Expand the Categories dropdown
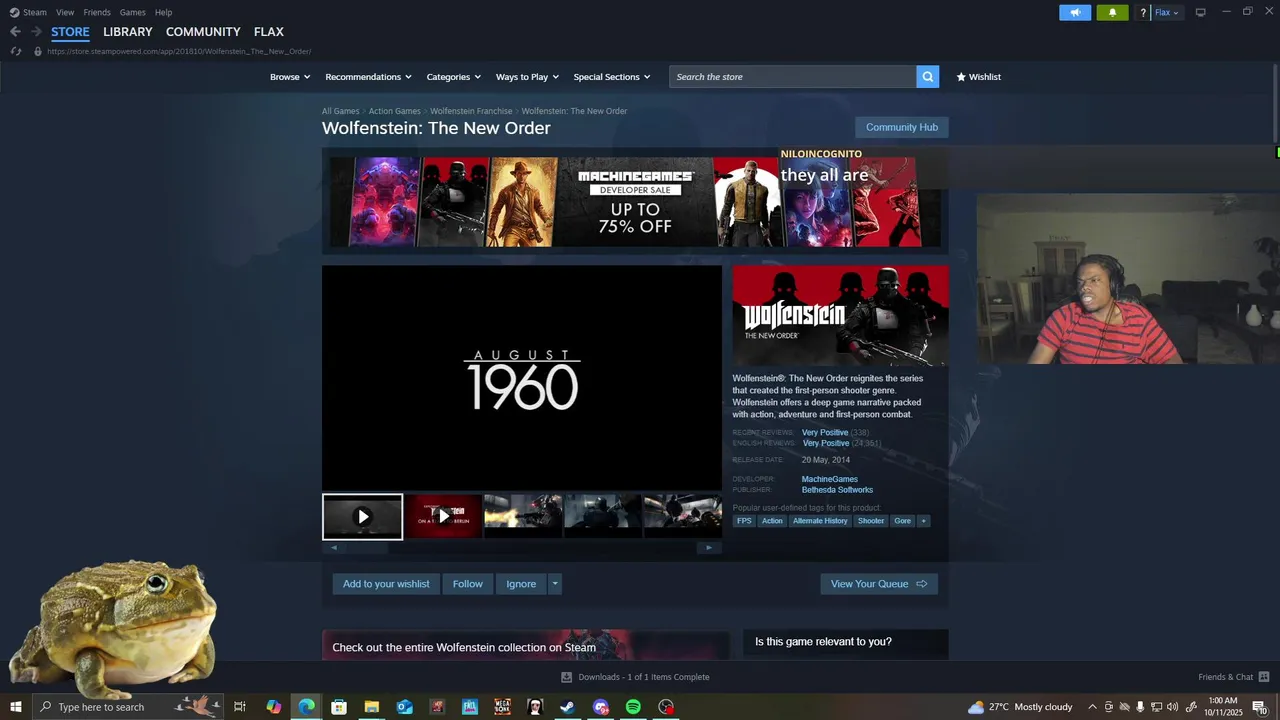The width and height of the screenshot is (1280, 720). [x=453, y=77]
